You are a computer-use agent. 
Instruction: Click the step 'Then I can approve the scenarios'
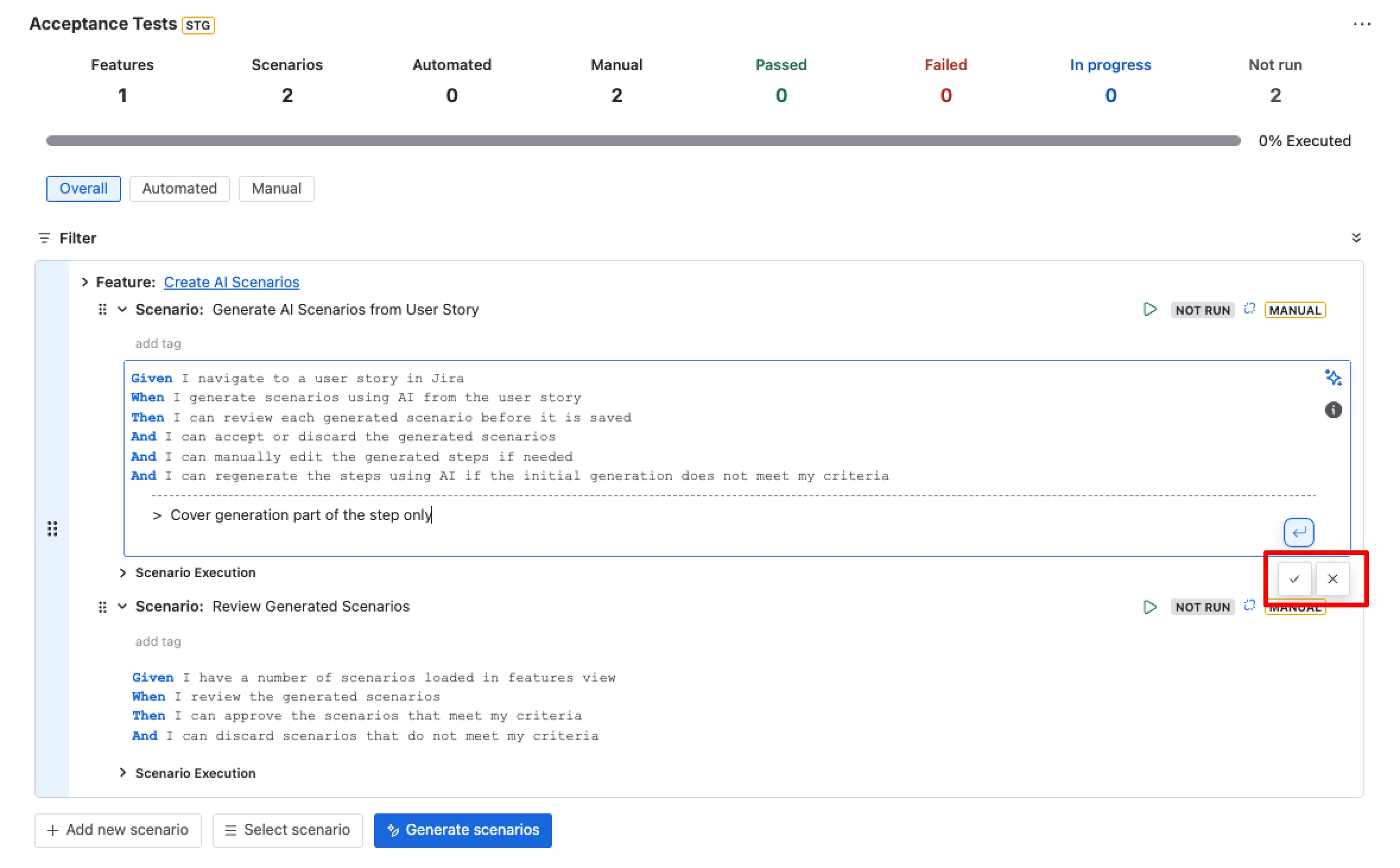[357, 715]
